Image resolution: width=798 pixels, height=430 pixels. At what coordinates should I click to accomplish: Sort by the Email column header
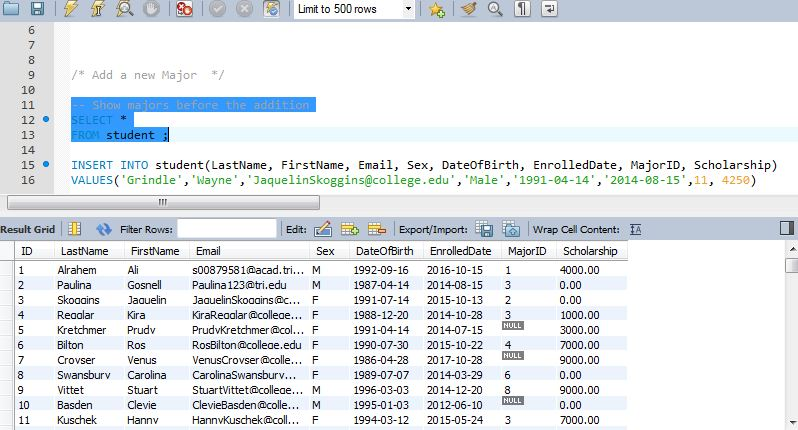pyautogui.click(x=249, y=251)
